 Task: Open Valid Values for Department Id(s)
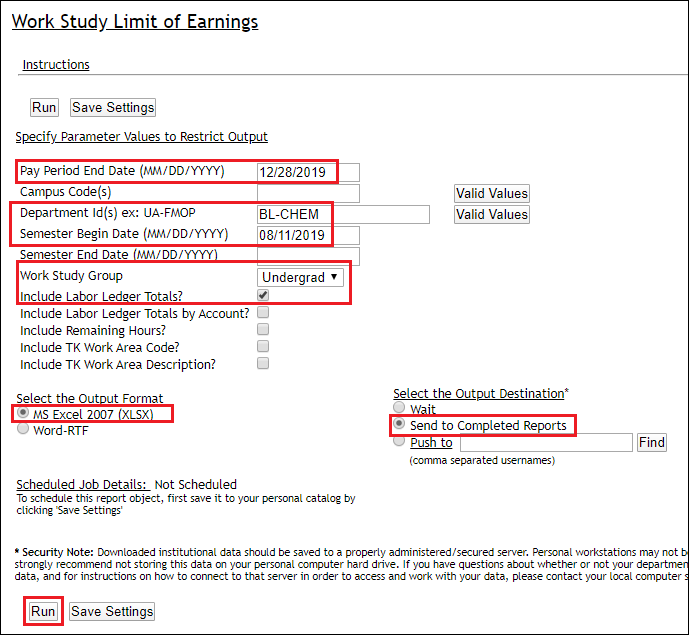click(x=492, y=214)
